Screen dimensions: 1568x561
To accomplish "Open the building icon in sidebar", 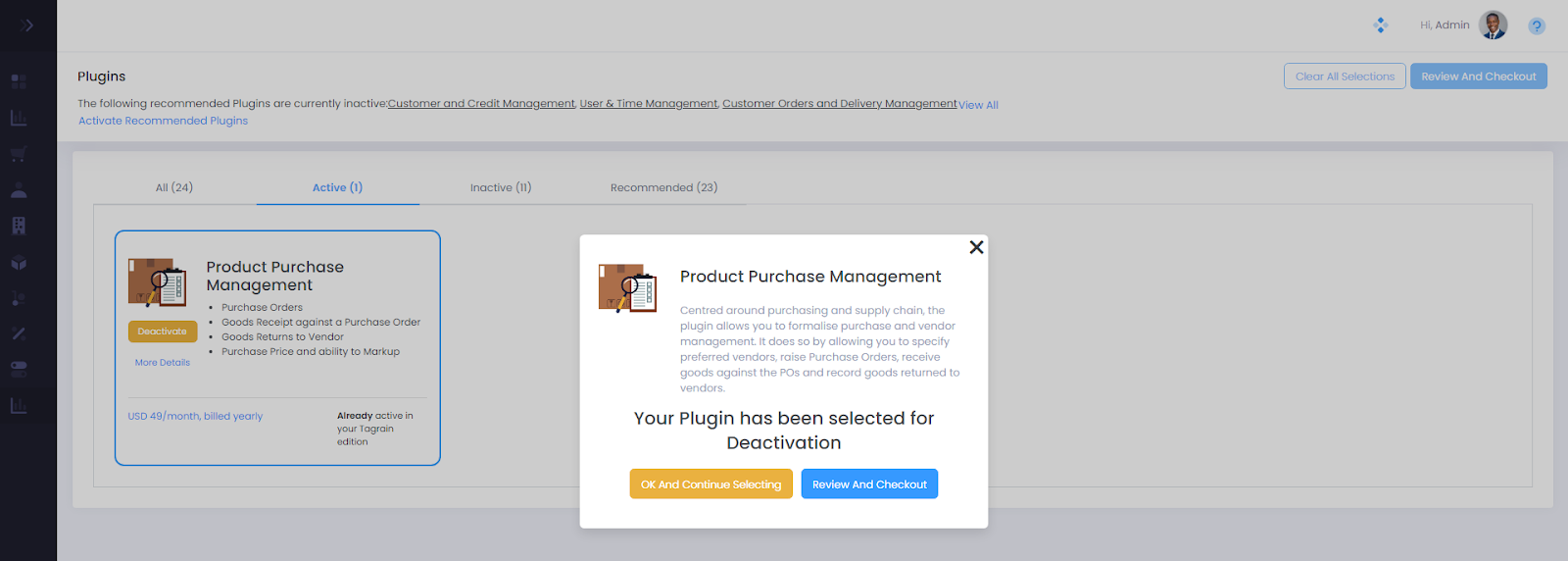I will point(19,226).
